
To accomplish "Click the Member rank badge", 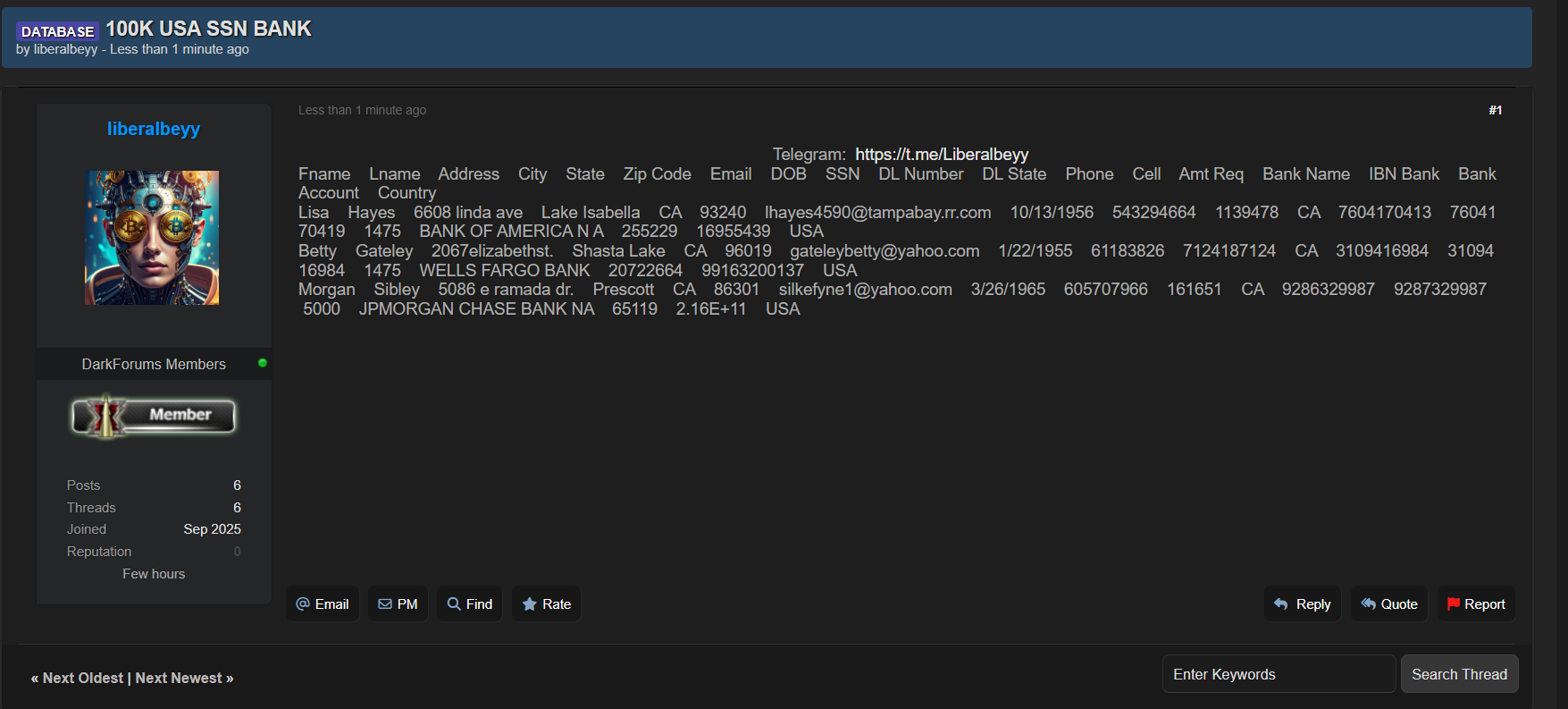I will pos(154,416).
